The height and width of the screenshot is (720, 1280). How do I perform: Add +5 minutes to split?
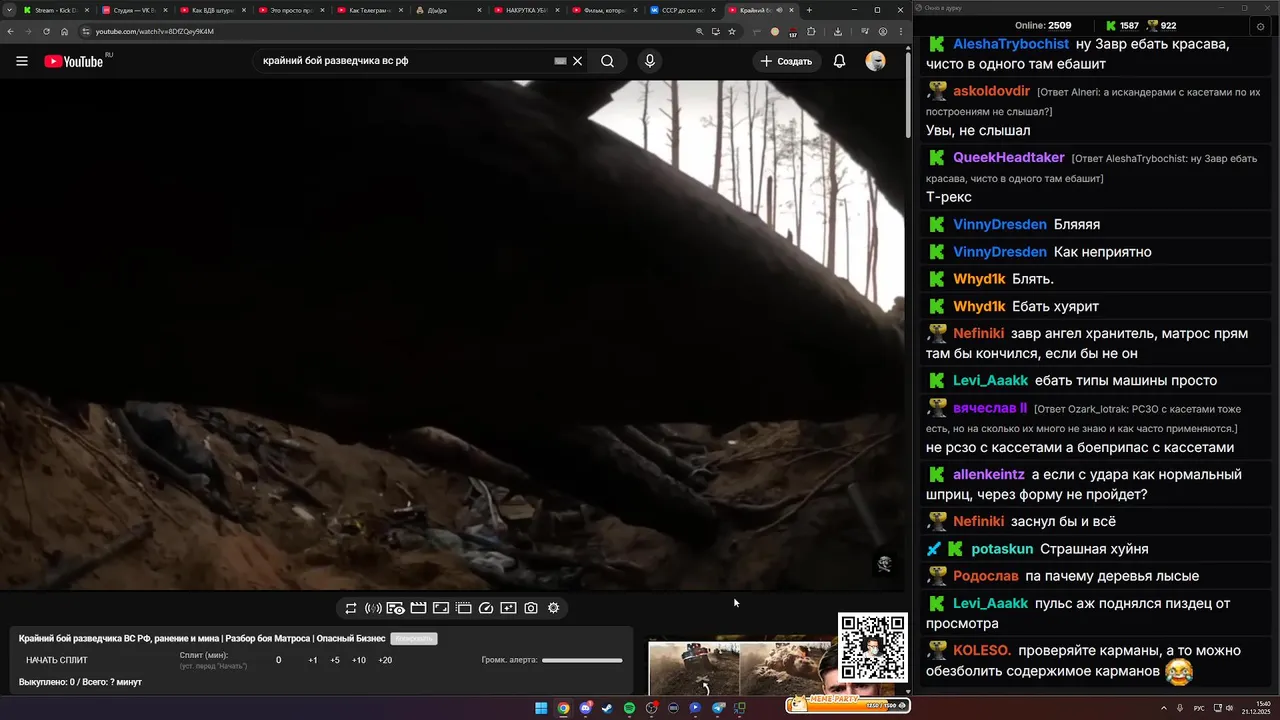(335, 660)
